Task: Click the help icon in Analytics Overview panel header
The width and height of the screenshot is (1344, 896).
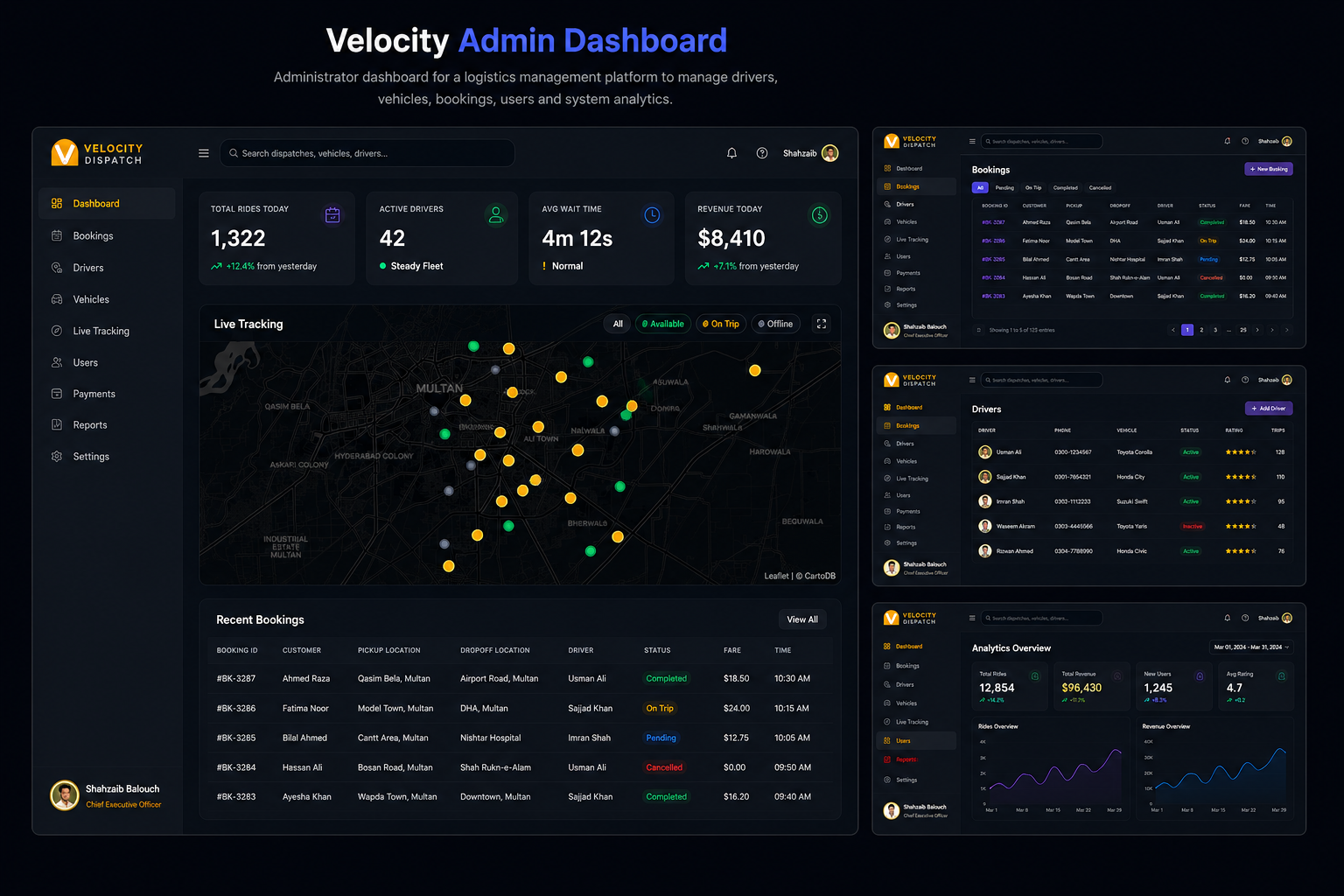Action: pyautogui.click(x=1245, y=618)
